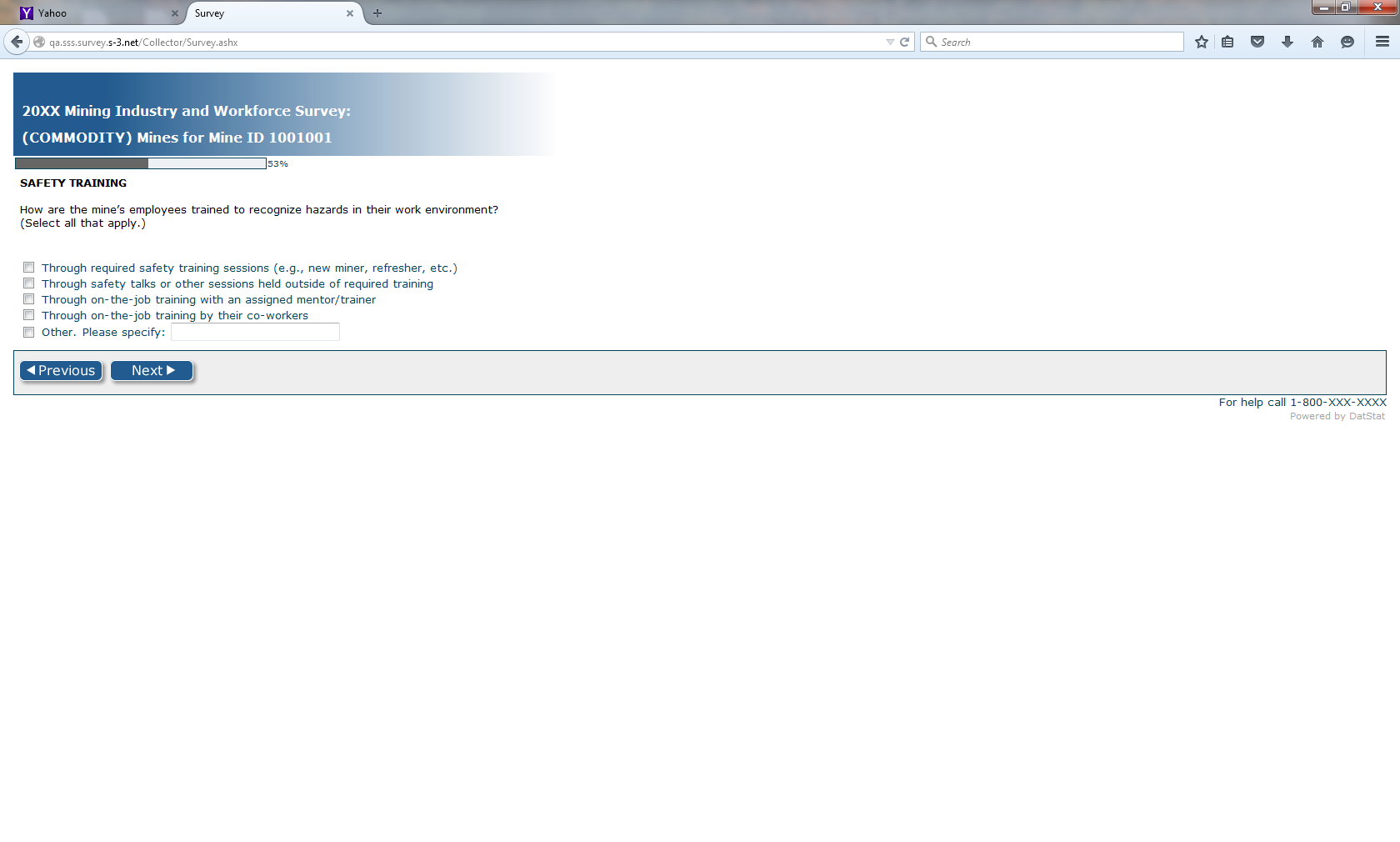Click the SAFETY TRAINING heading

point(73,183)
